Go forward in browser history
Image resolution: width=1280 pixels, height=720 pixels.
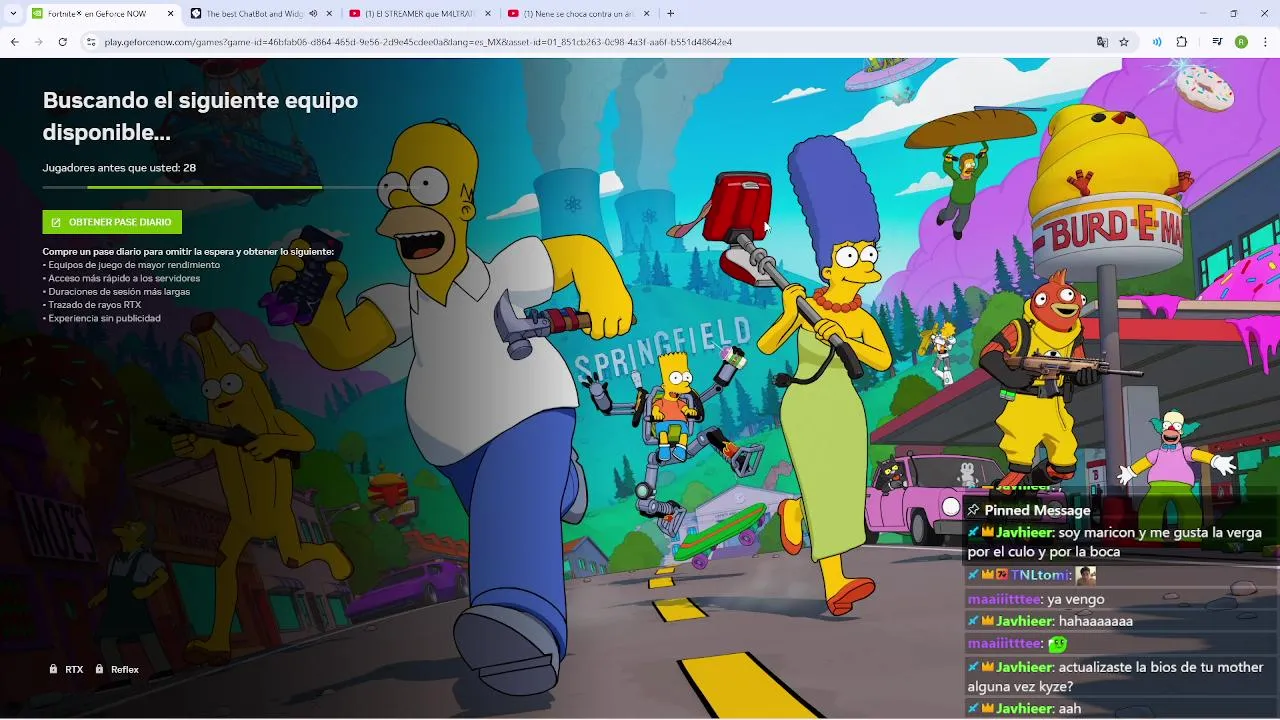click(38, 42)
